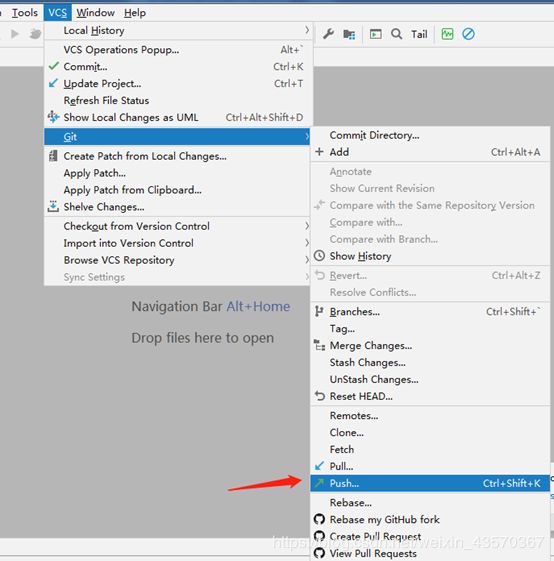Select Commit Directory… in Git submenu
Image resolution: width=554 pixels, height=561 pixels.
[x=430, y=135]
